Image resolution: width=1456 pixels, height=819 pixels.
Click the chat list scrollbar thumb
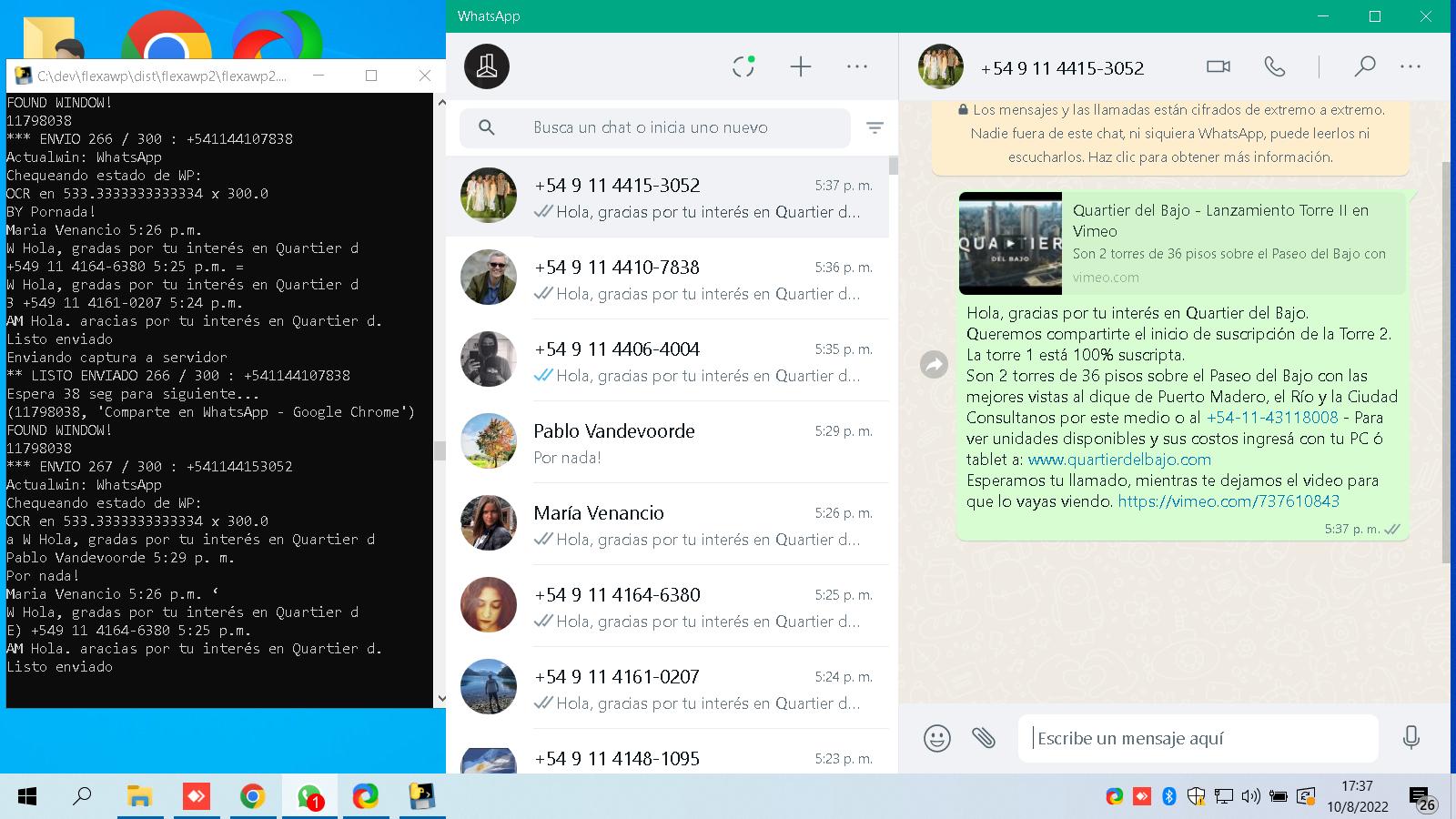pos(894,166)
